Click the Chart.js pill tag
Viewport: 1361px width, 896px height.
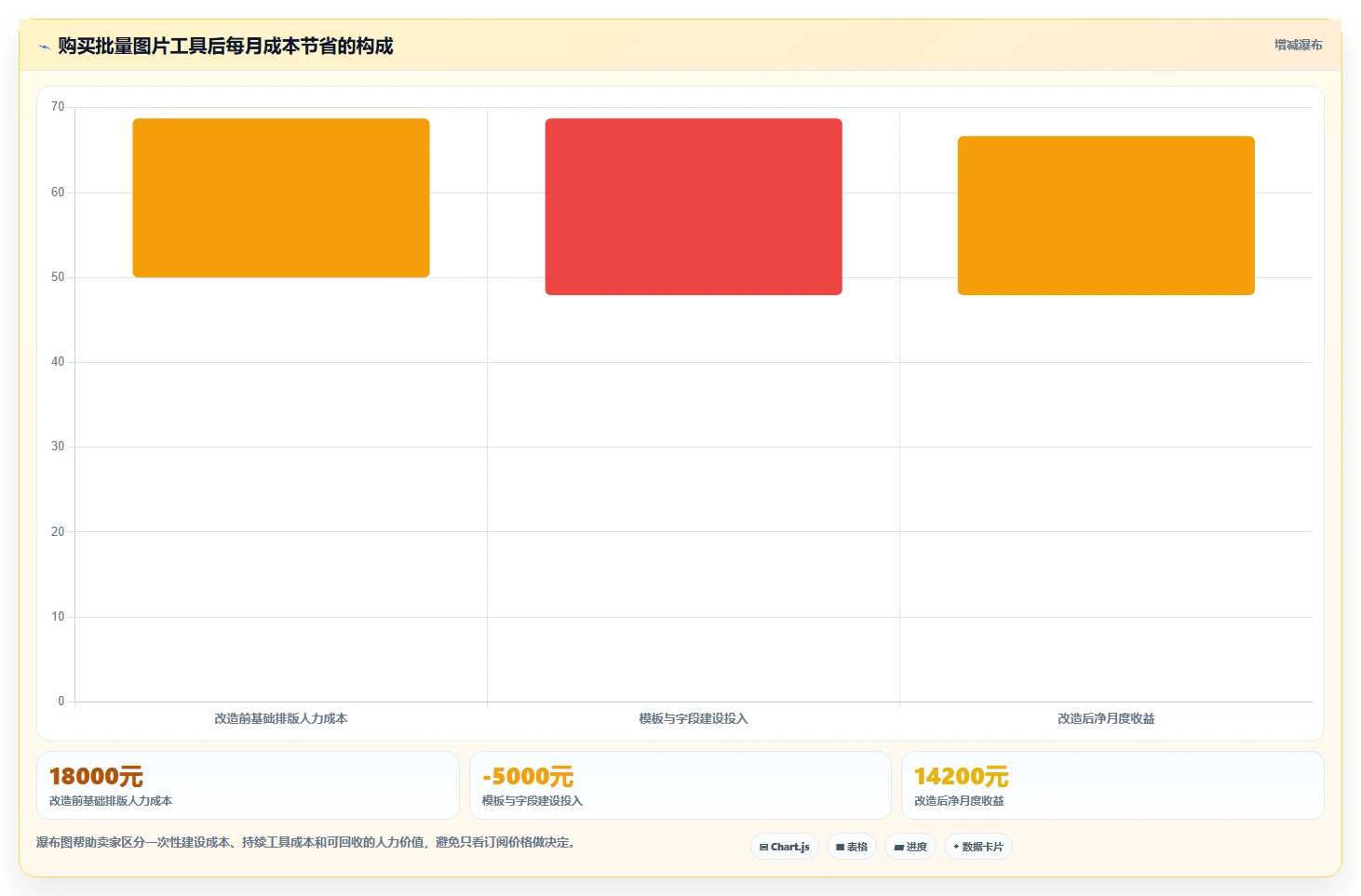coord(785,847)
